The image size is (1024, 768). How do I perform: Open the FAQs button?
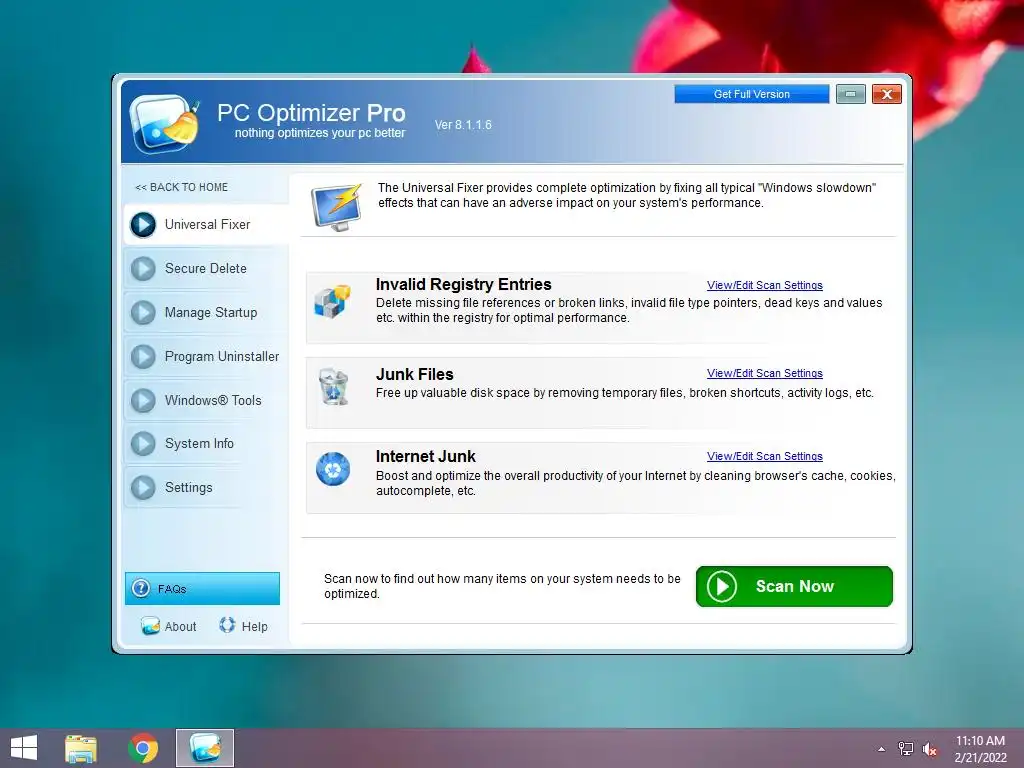point(202,588)
